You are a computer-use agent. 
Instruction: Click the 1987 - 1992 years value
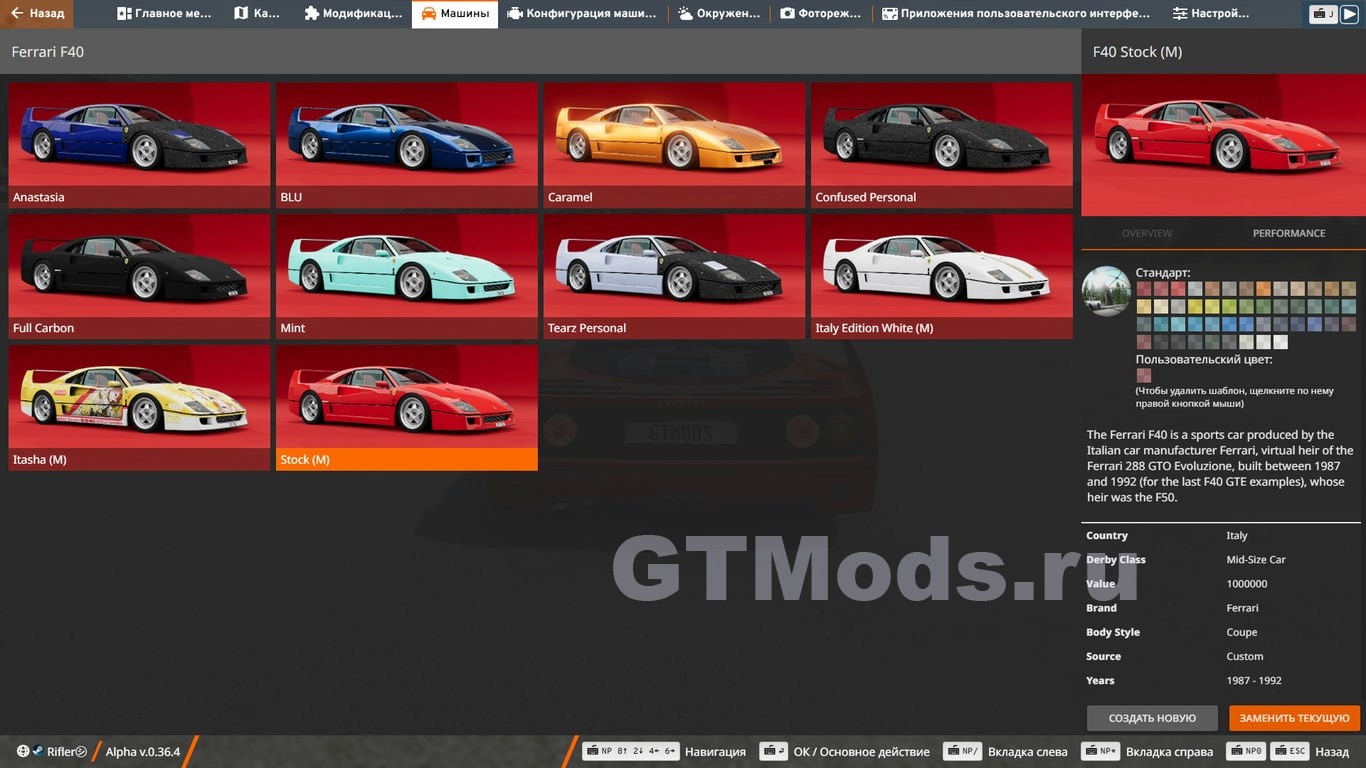pyautogui.click(x=1254, y=680)
